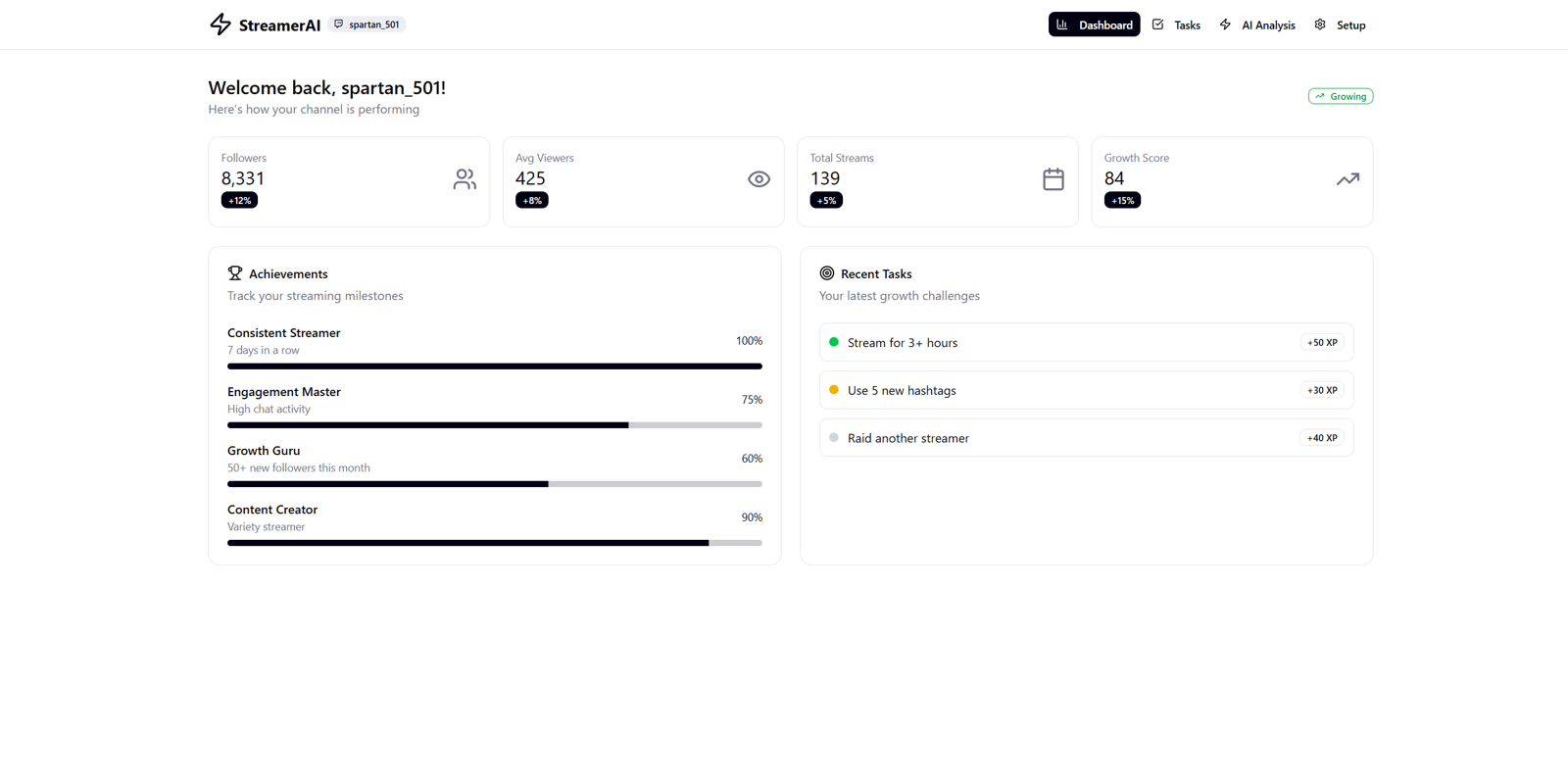This screenshot has width=1568, height=784.
Task: Click the Consistent Streamer progress bar
Action: (x=495, y=367)
